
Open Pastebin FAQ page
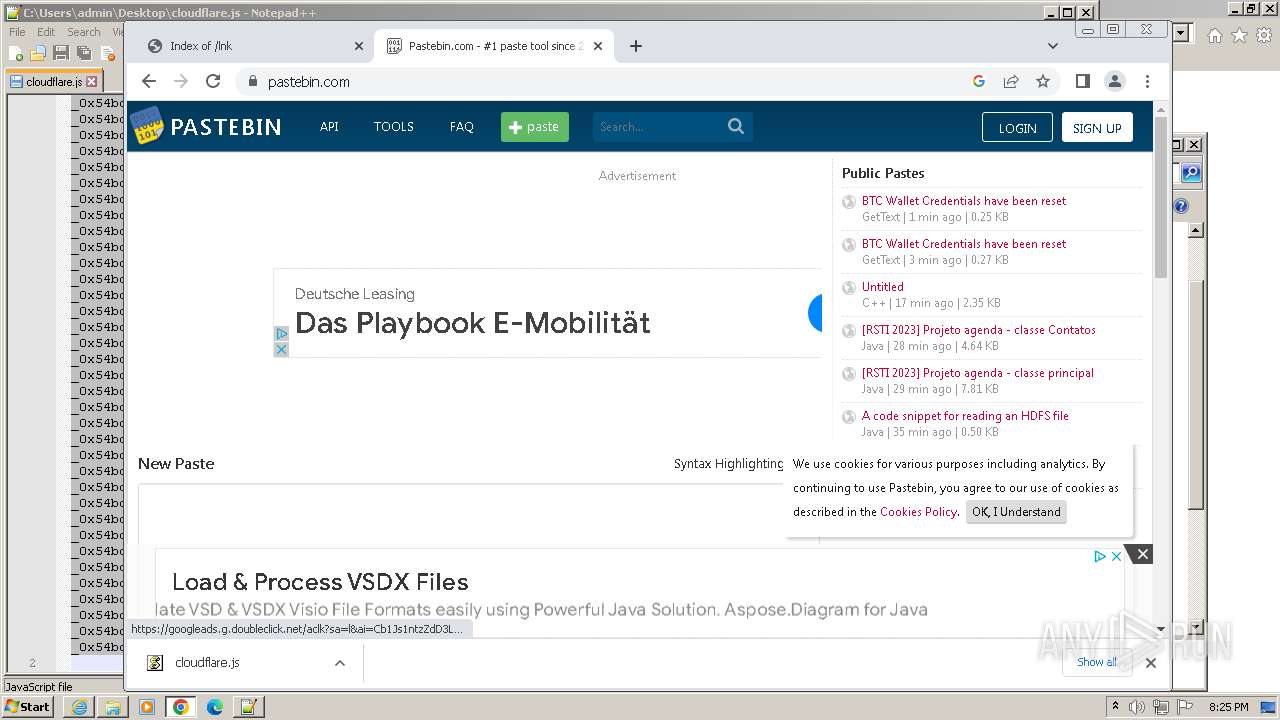pos(461,127)
